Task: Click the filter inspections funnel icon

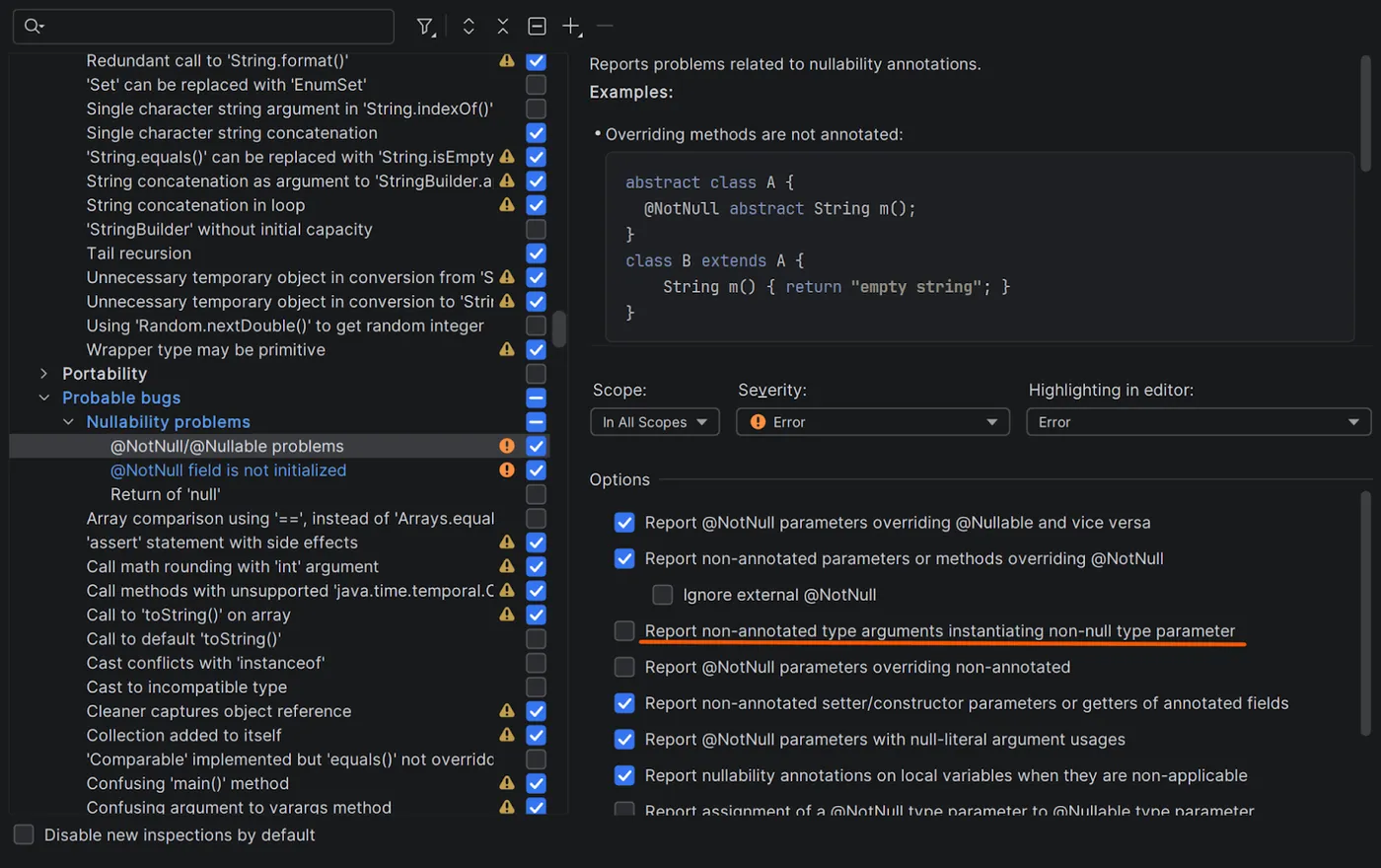Action: (x=425, y=27)
